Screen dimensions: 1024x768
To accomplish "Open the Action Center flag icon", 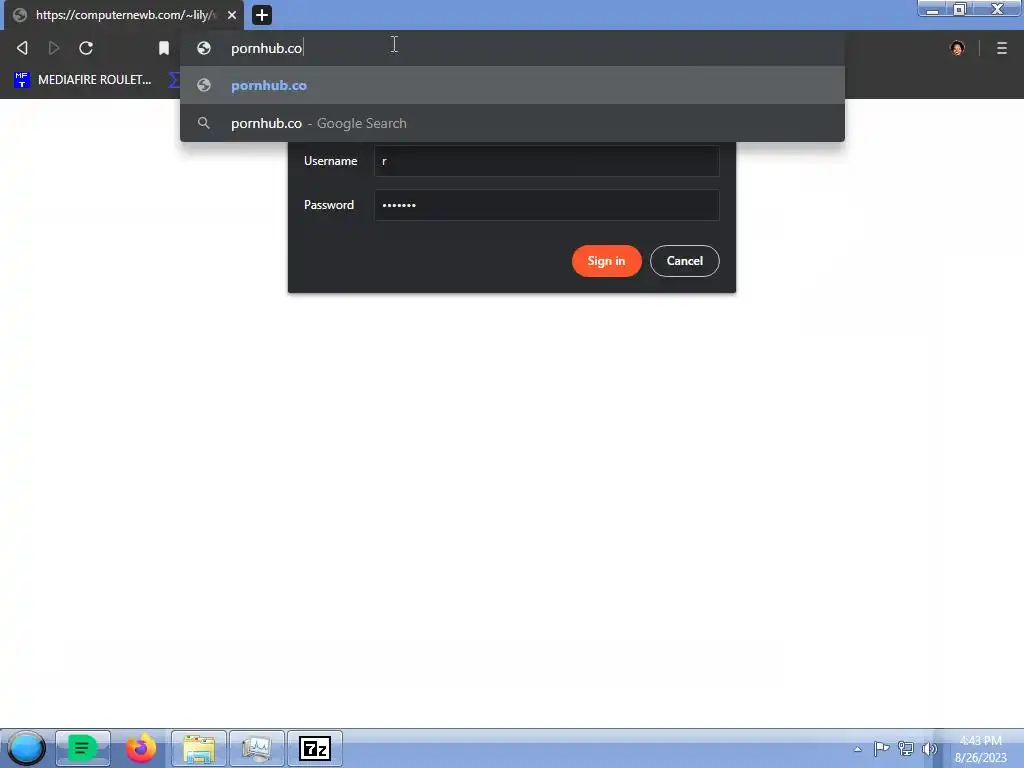I will (x=881, y=748).
